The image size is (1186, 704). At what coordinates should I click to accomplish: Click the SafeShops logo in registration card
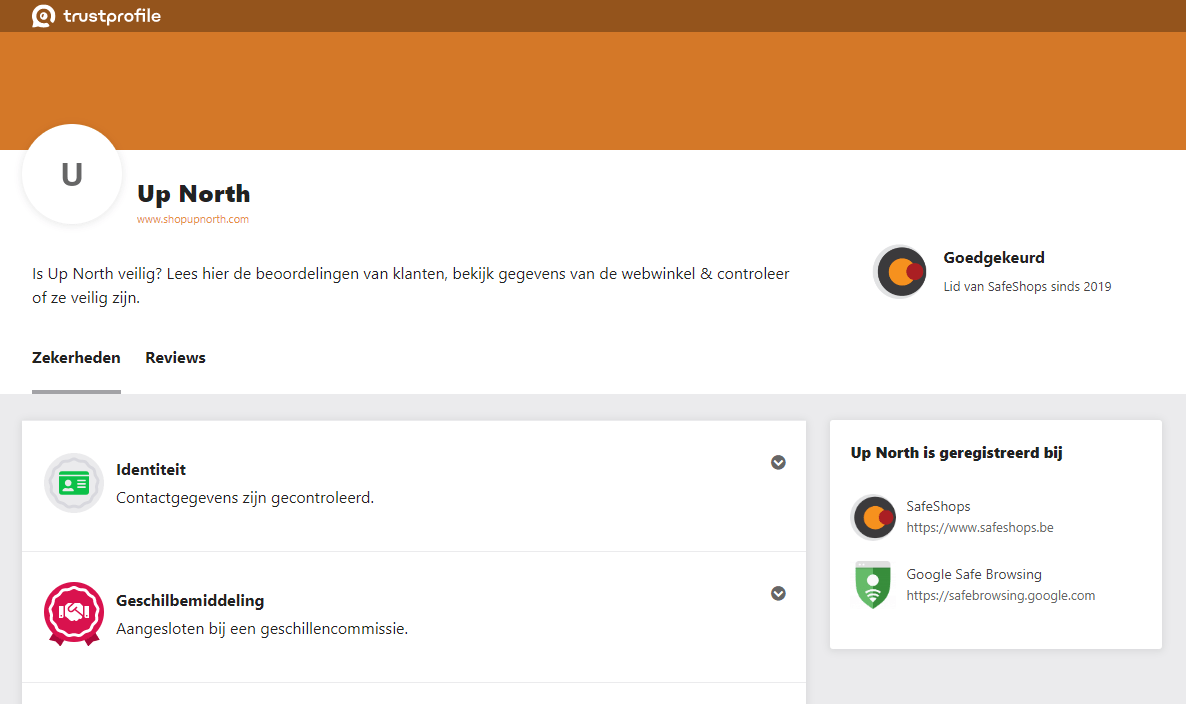874,517
